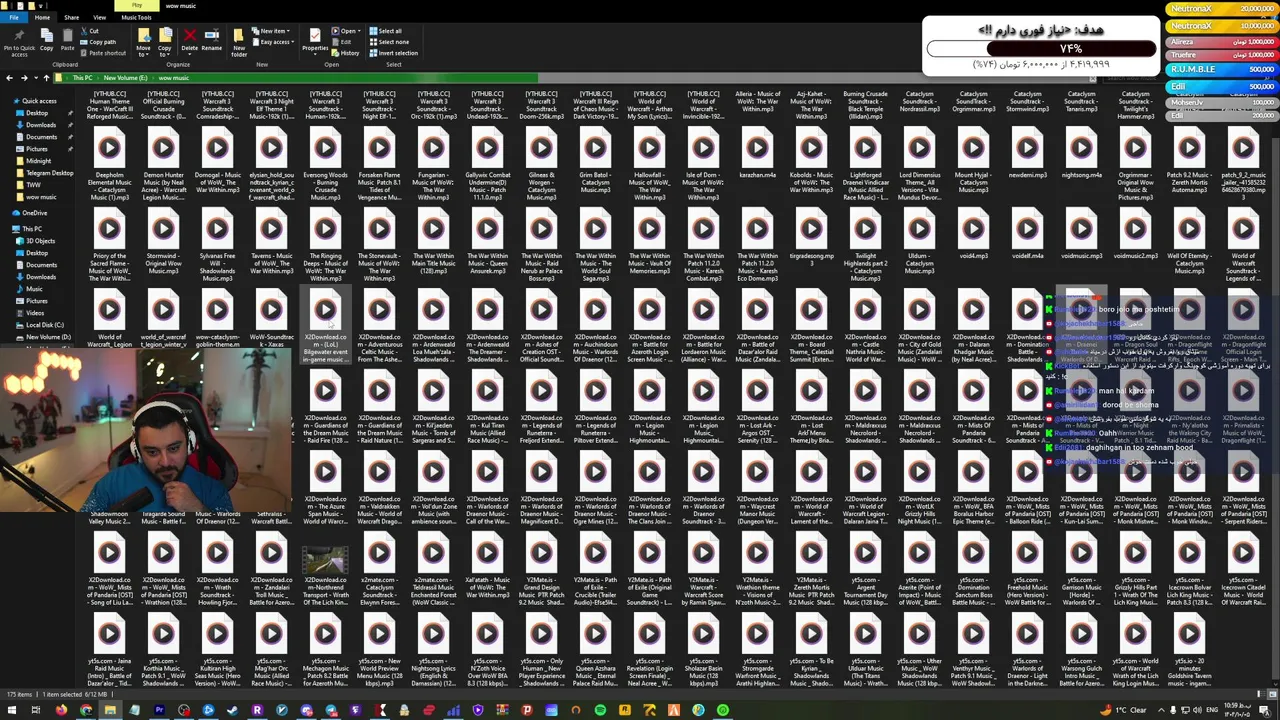Switch to the Music Tools tab

(x=136, y=18)
